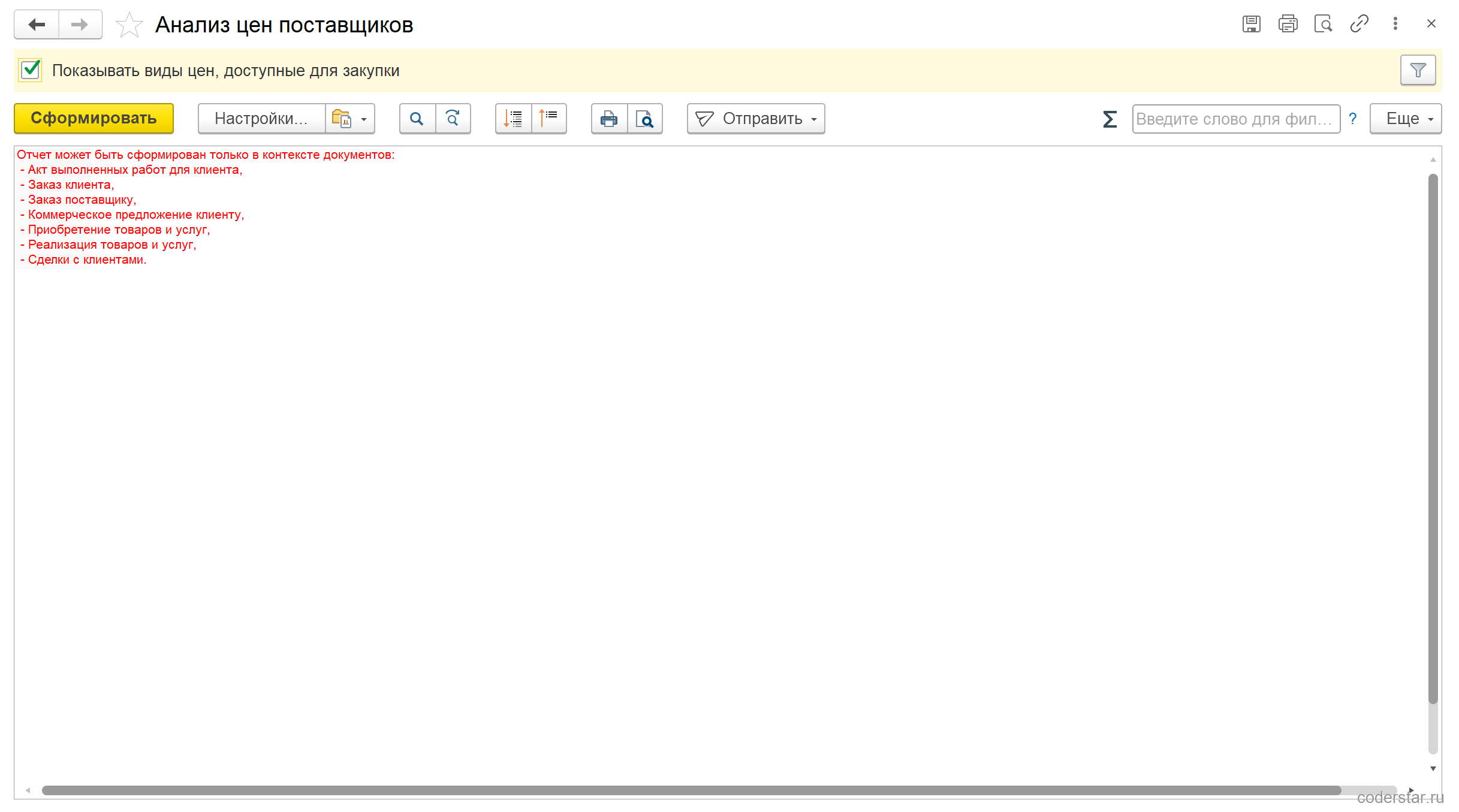1459x812 pixels.
Task: Click the sigma sum icon
Action: [1110, 119]
